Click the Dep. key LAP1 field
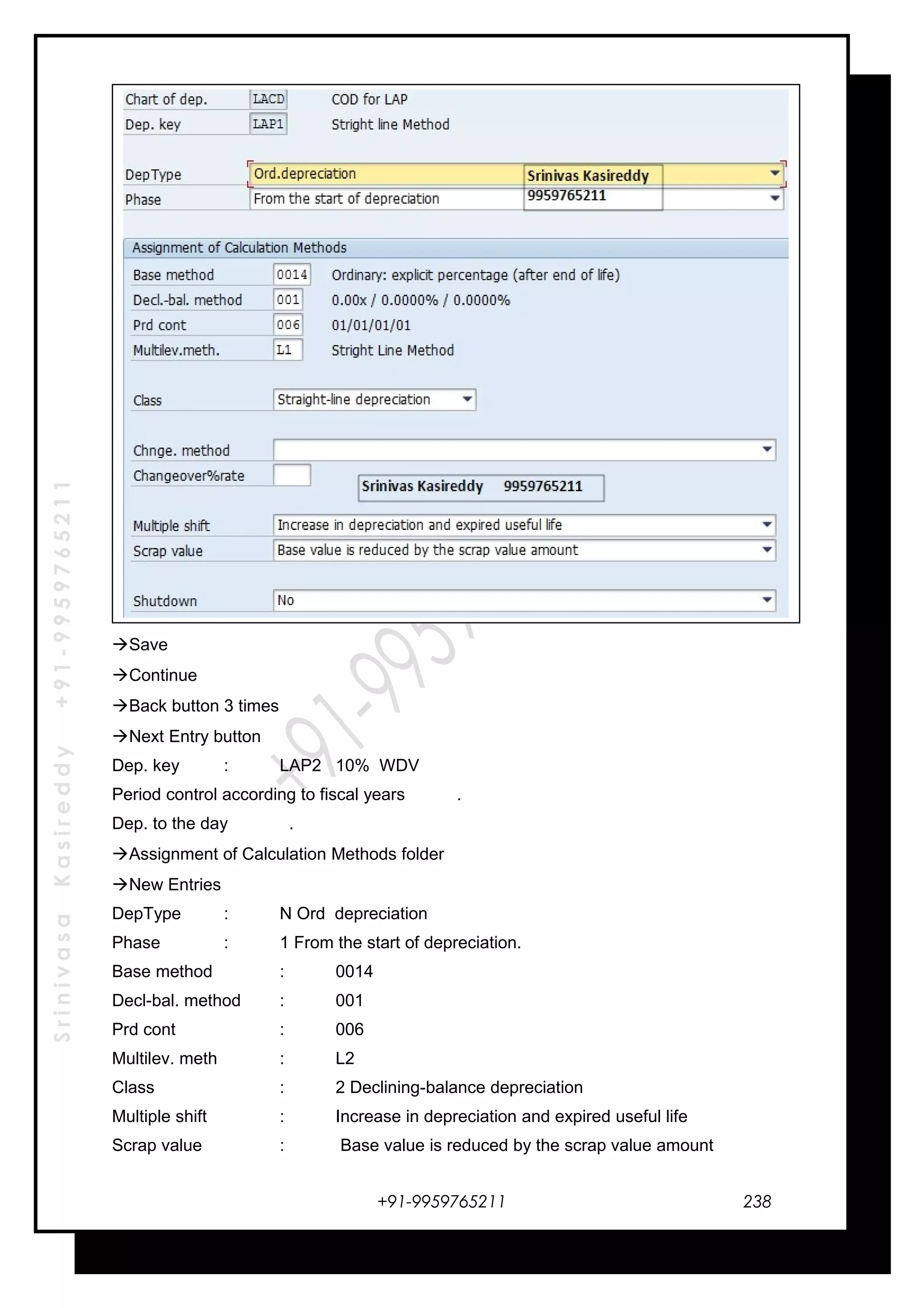Viewport: 924px width, 1308px height. point(268,124)
